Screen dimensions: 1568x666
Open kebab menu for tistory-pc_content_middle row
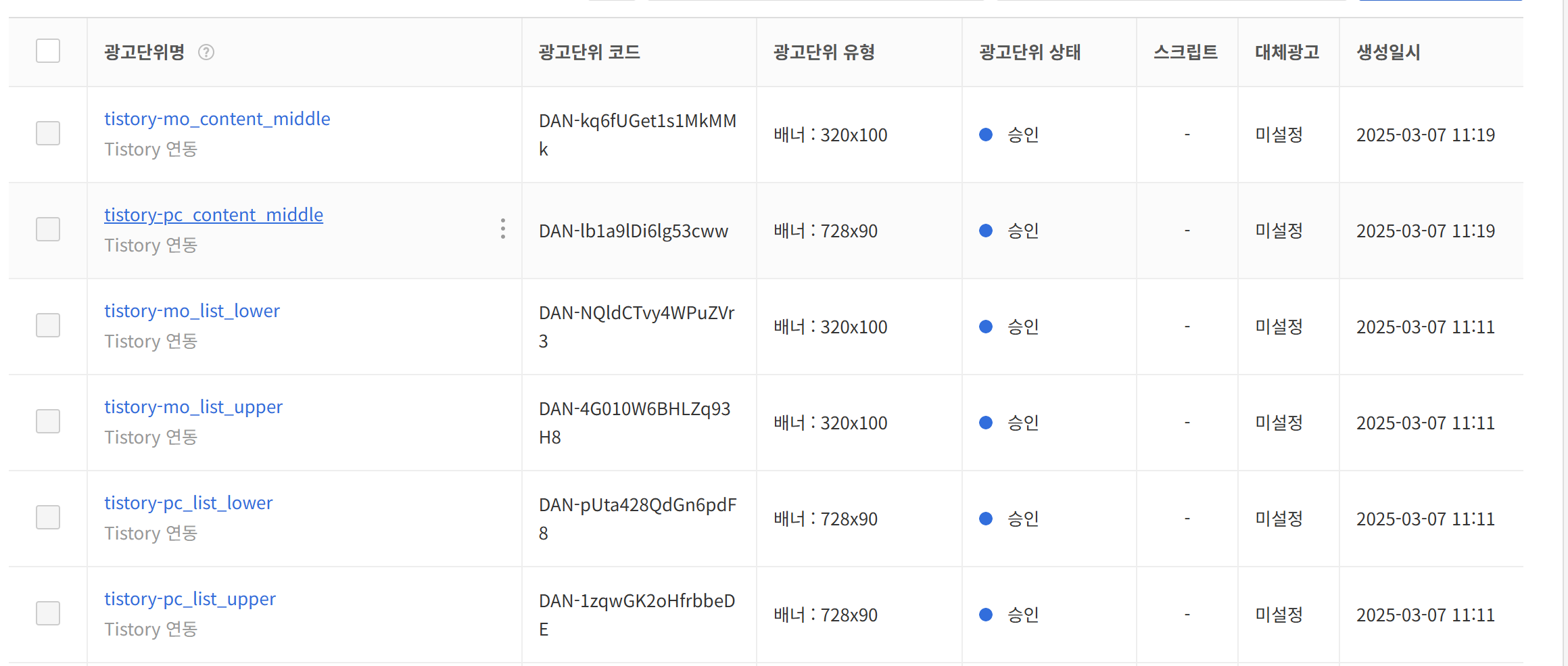point(503,230)
